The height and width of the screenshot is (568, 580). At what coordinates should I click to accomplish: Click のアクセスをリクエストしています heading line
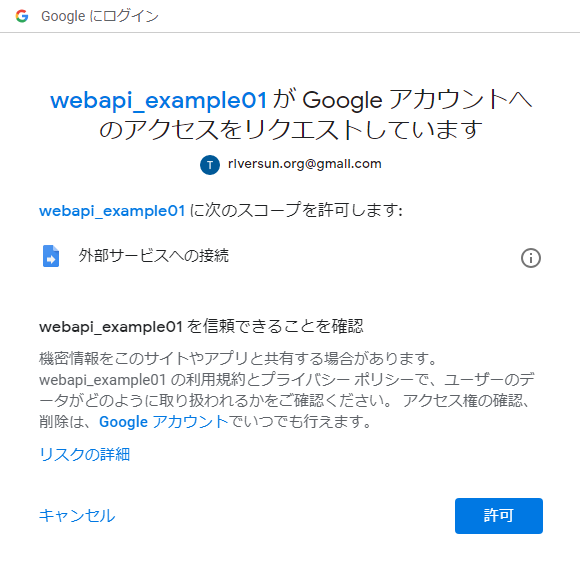[x=291, y=131]
